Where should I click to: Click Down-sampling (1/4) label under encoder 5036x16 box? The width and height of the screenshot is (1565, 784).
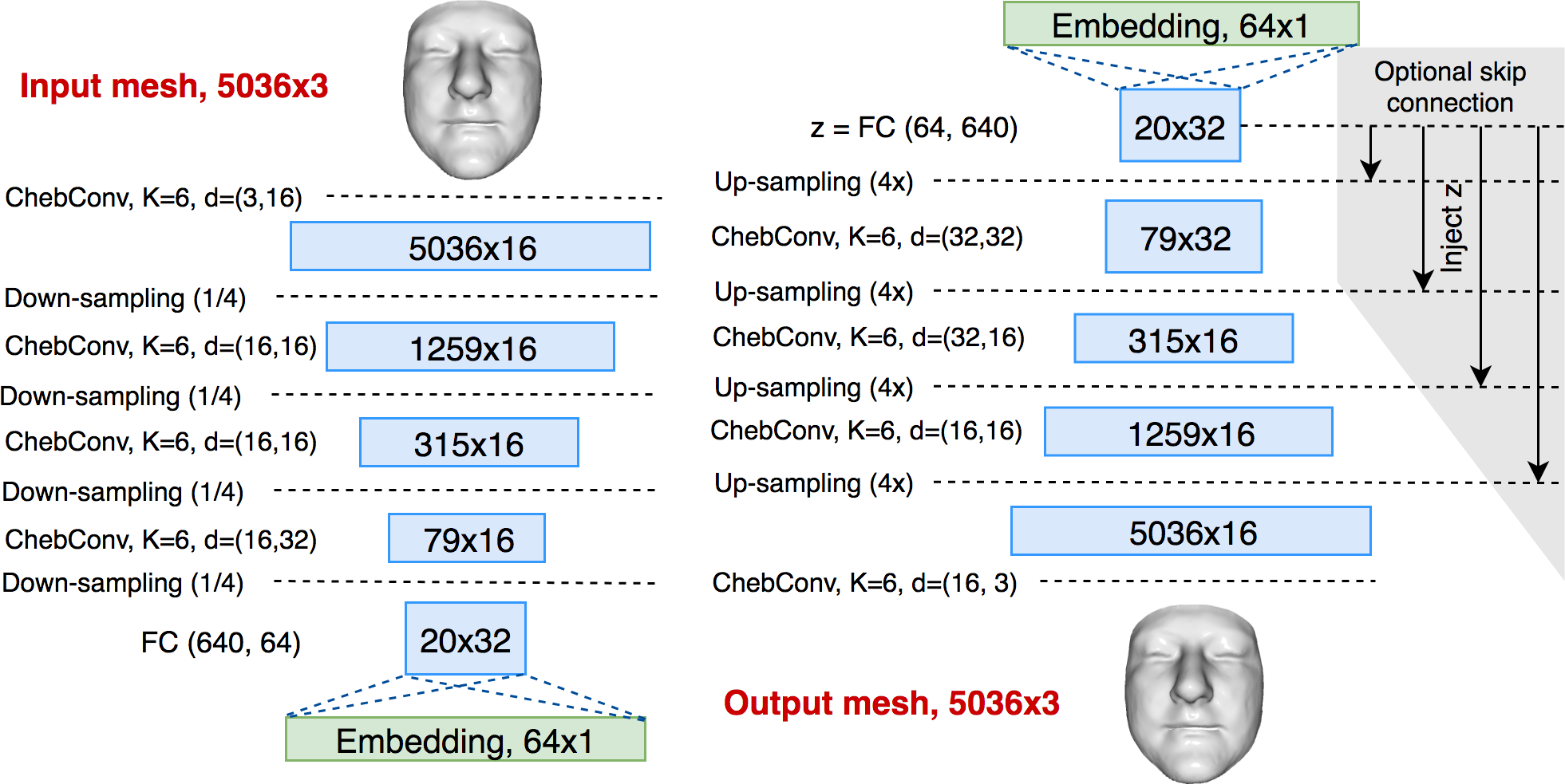coord(125,298)
